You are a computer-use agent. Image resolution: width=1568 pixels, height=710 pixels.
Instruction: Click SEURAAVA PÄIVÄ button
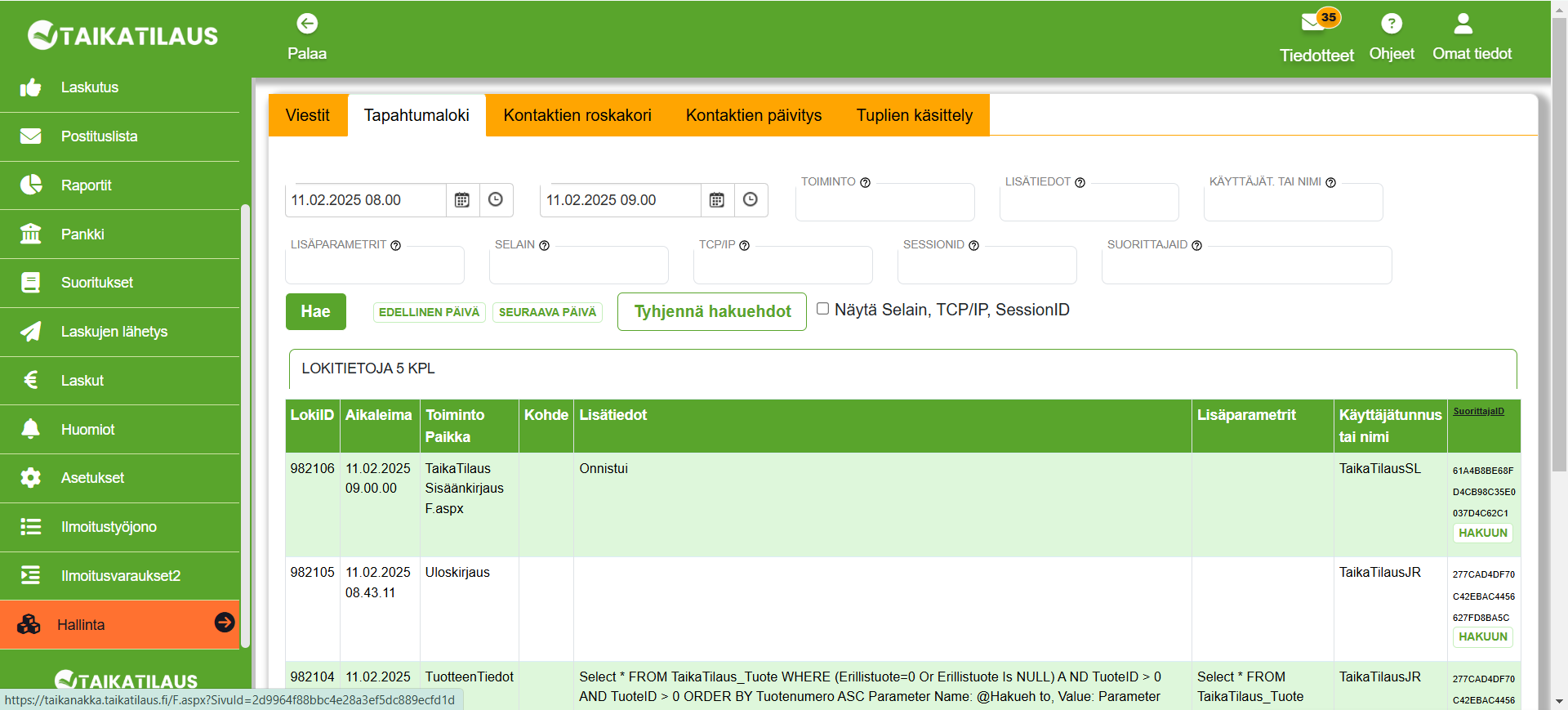pyautogui.click(x=548, y=312)
